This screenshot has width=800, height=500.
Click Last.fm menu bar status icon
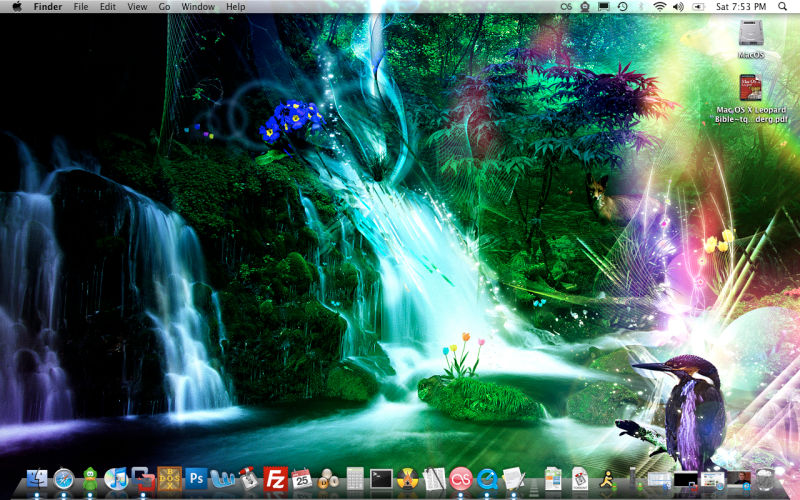point(566,7)
